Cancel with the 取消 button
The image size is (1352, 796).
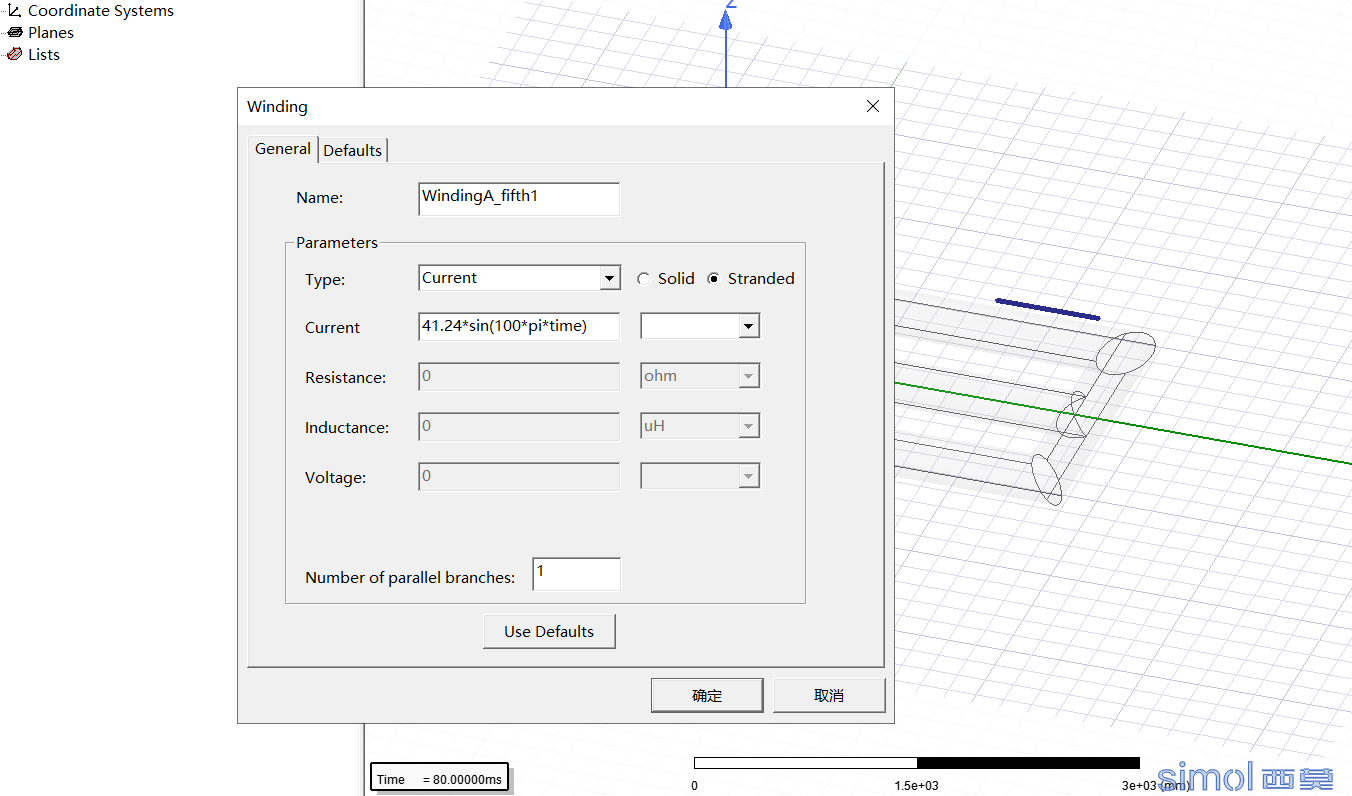click(829, 696)
